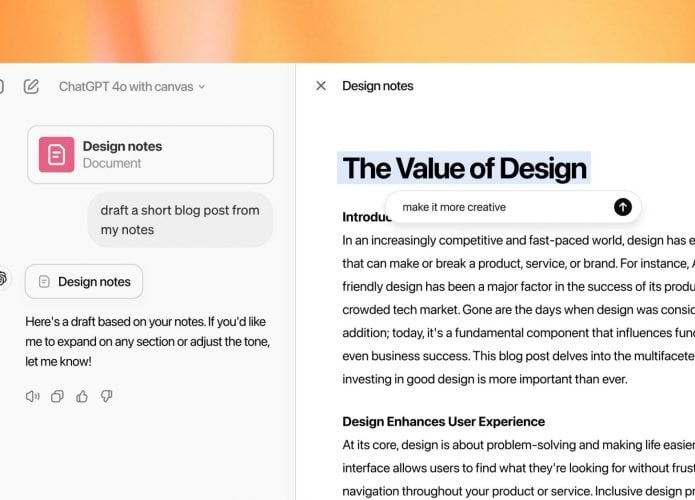Screen dimensions: 695x500
Task: Click the Design notes canvas chip in reply
Action: [x=84, y=281]
